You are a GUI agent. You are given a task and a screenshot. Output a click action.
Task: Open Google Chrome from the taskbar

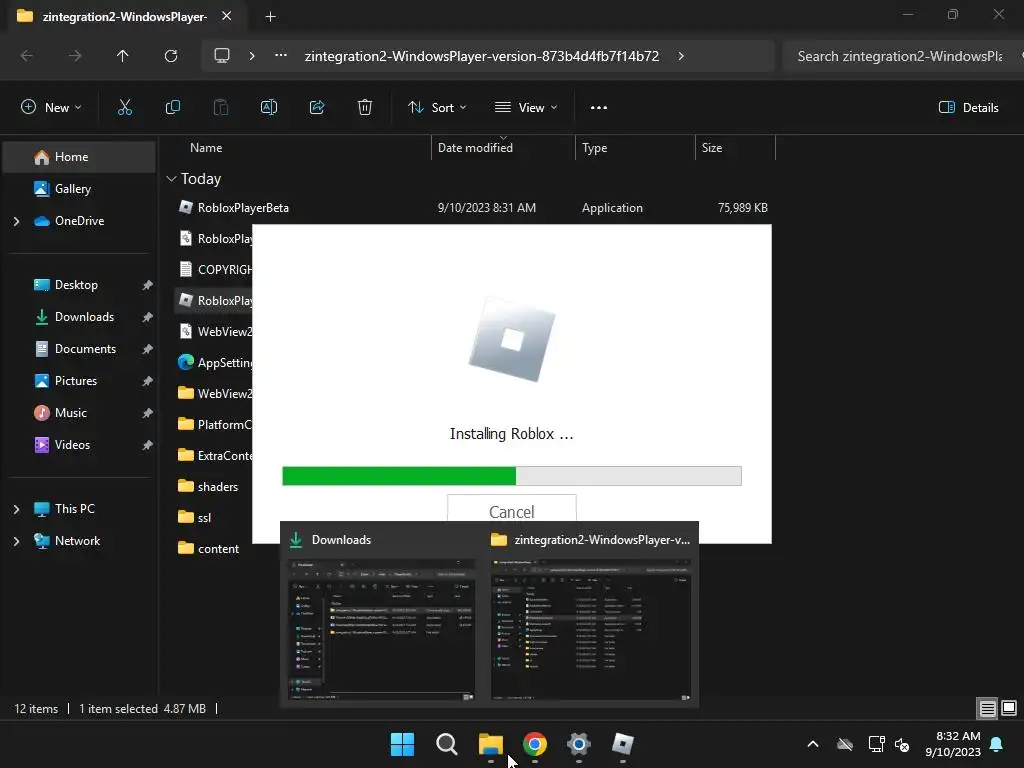pyautogui.click(x=535, y=744)
